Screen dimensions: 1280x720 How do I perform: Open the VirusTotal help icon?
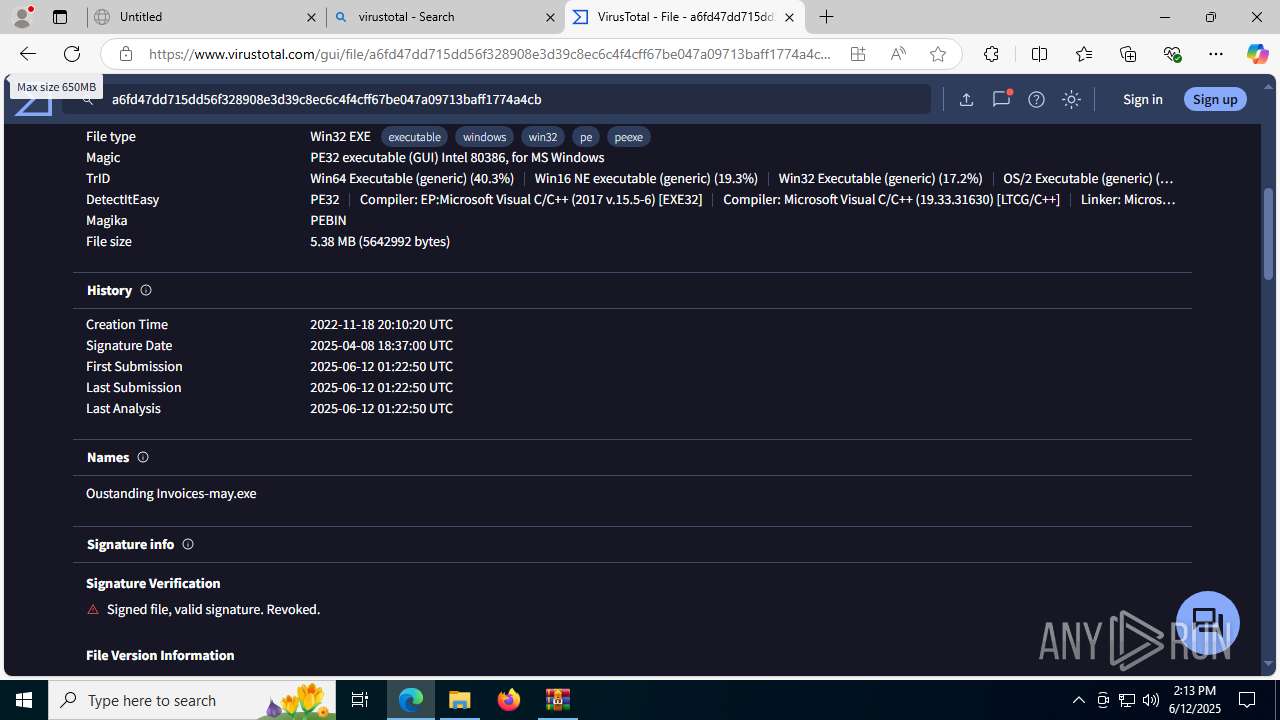(1036, 99)
